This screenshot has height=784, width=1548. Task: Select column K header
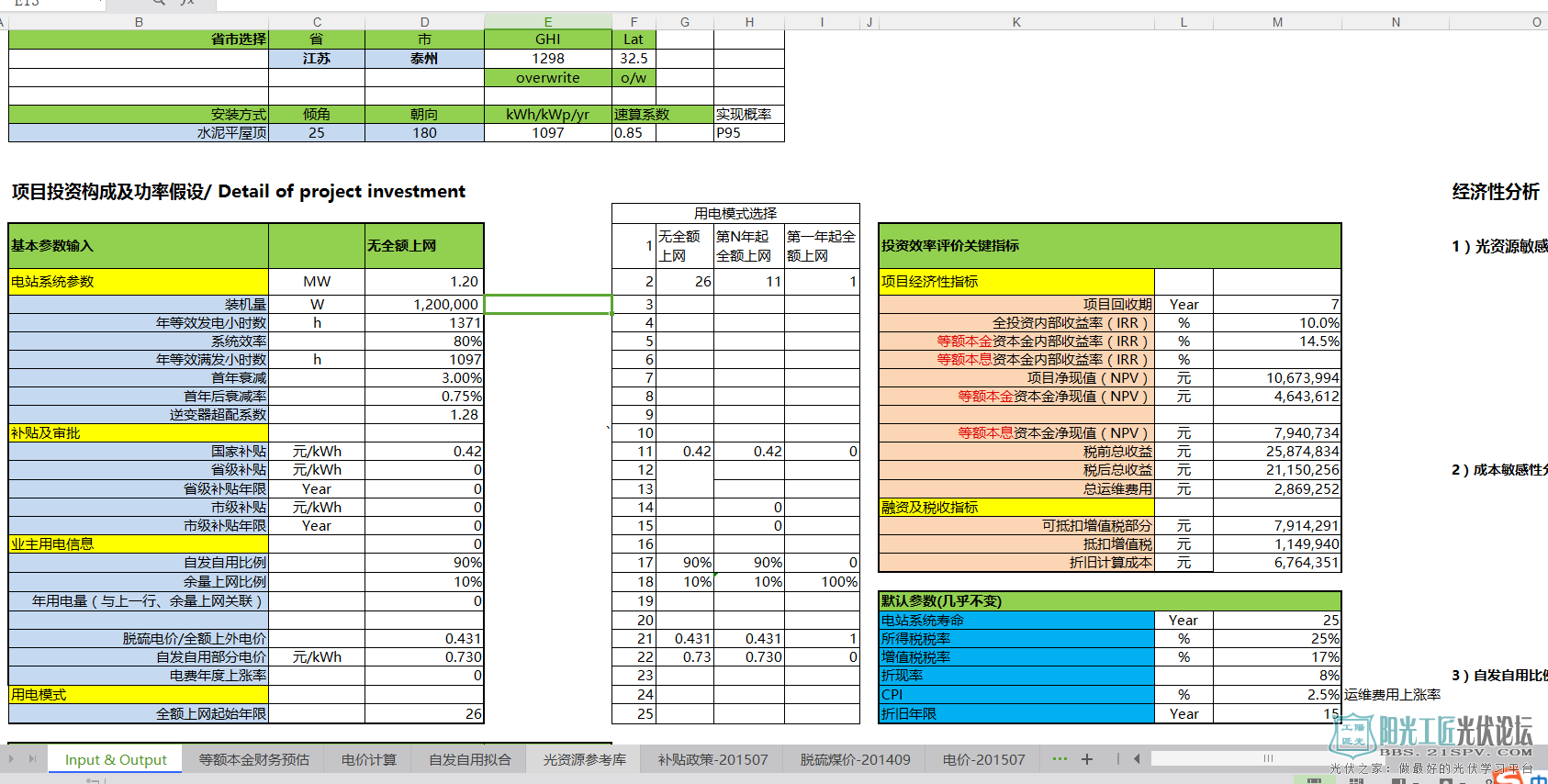(1016, 22)
